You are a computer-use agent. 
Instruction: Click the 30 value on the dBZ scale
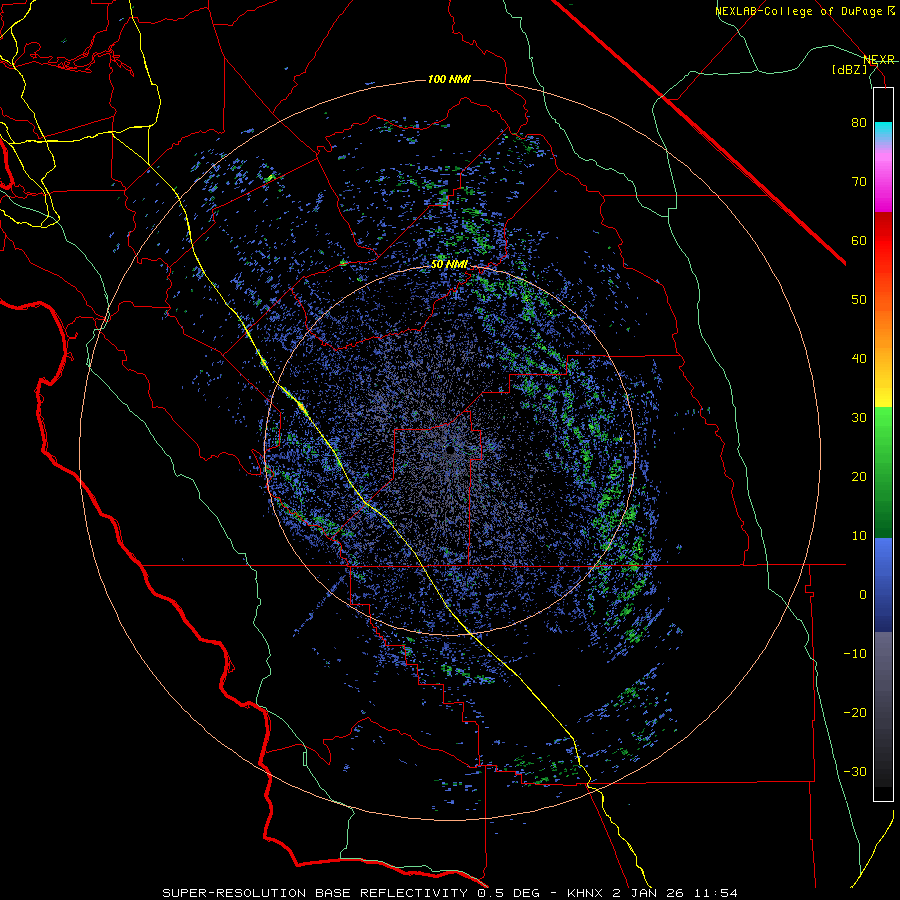[x=859, y=417]
